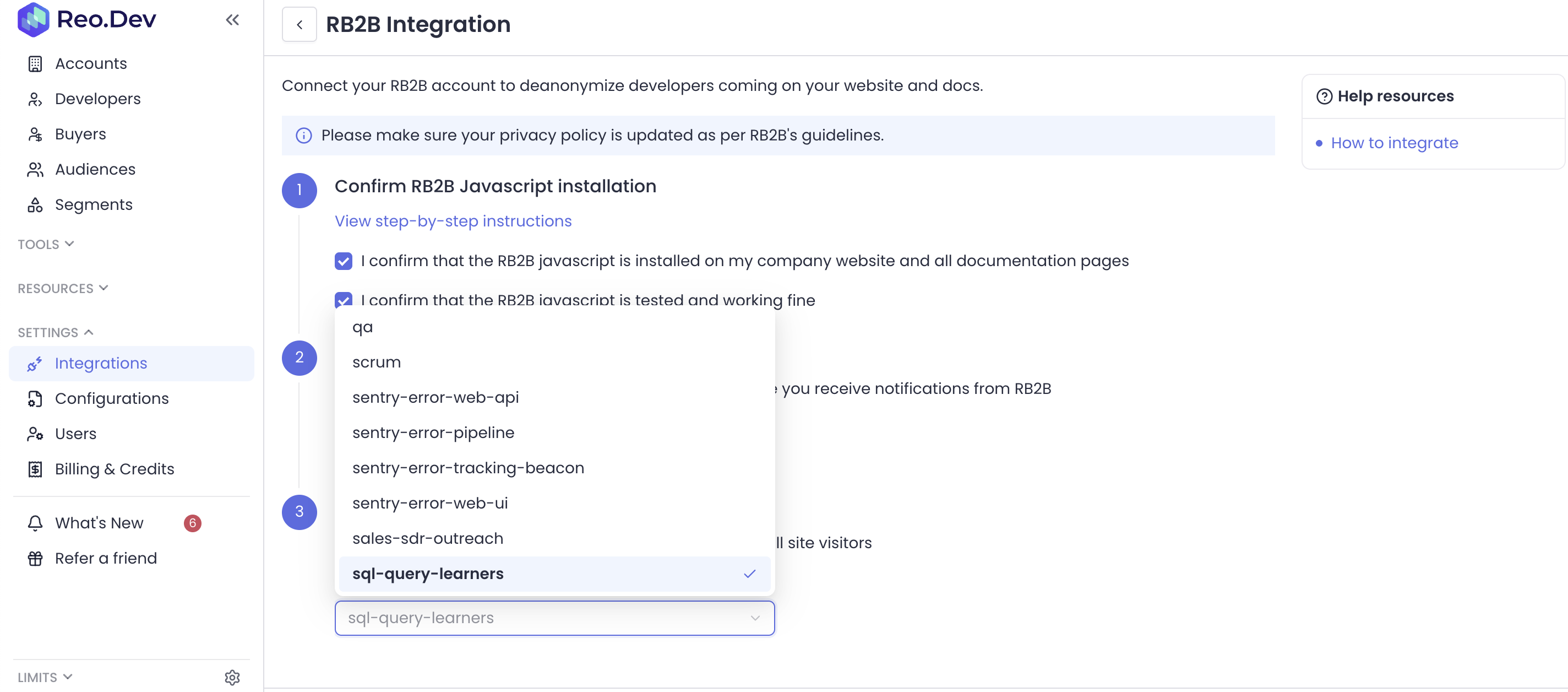Select sentry-error-pipeline from the list

433,432
